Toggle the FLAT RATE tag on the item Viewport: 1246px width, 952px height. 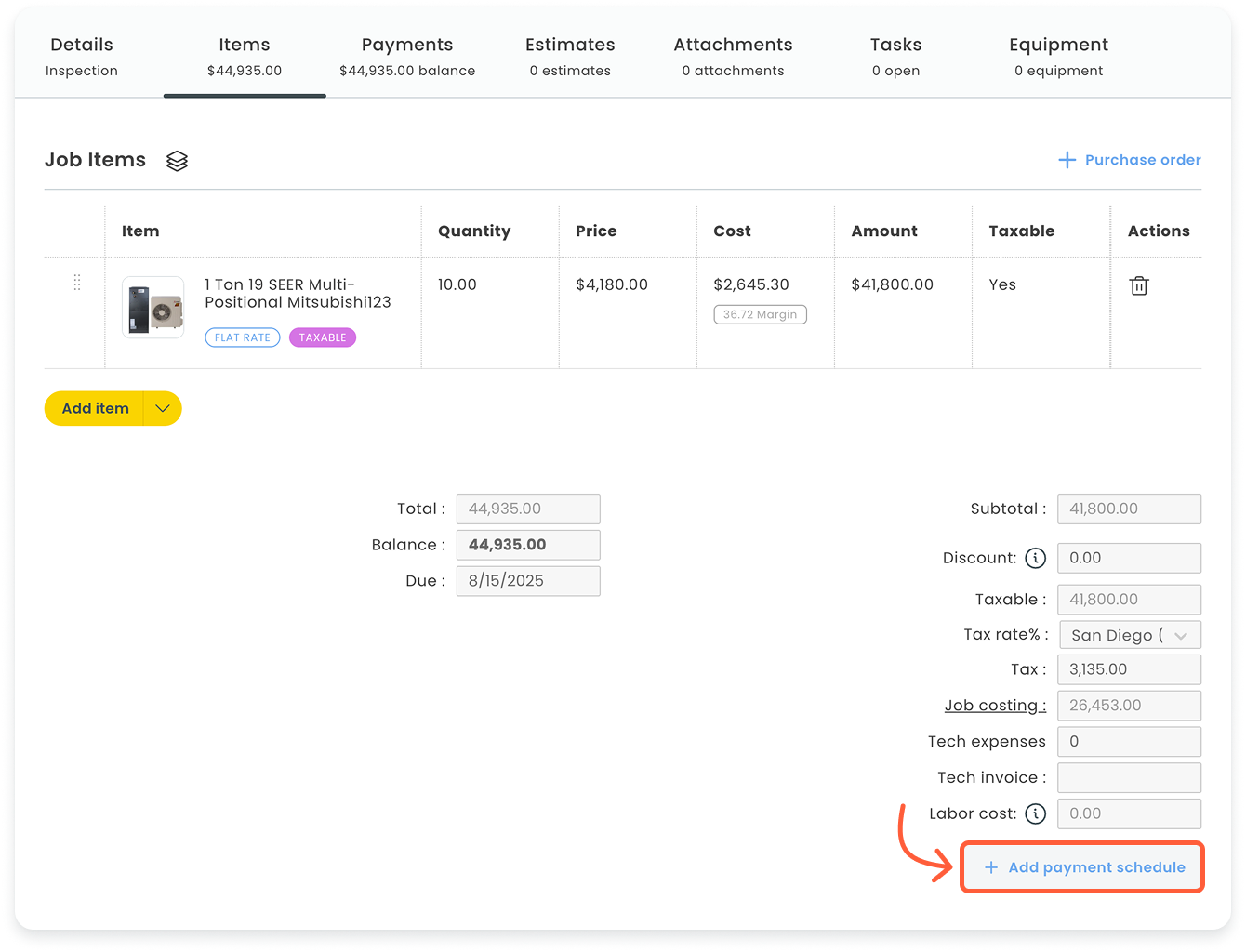point(242,337)
